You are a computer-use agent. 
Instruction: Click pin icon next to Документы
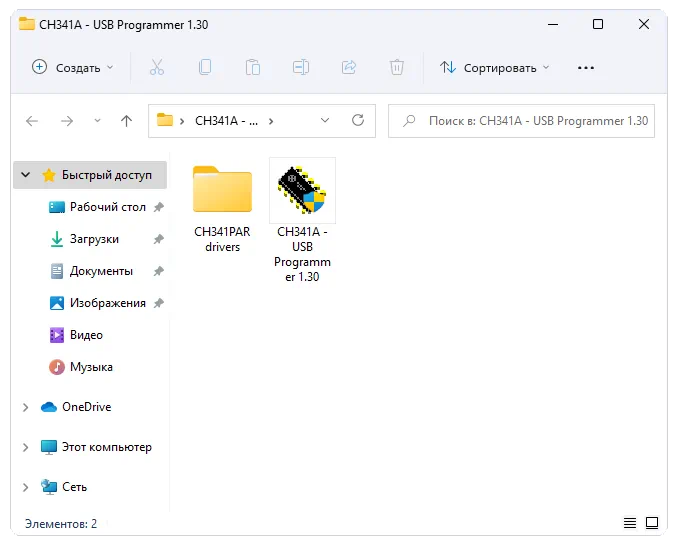tap(159, 271)
